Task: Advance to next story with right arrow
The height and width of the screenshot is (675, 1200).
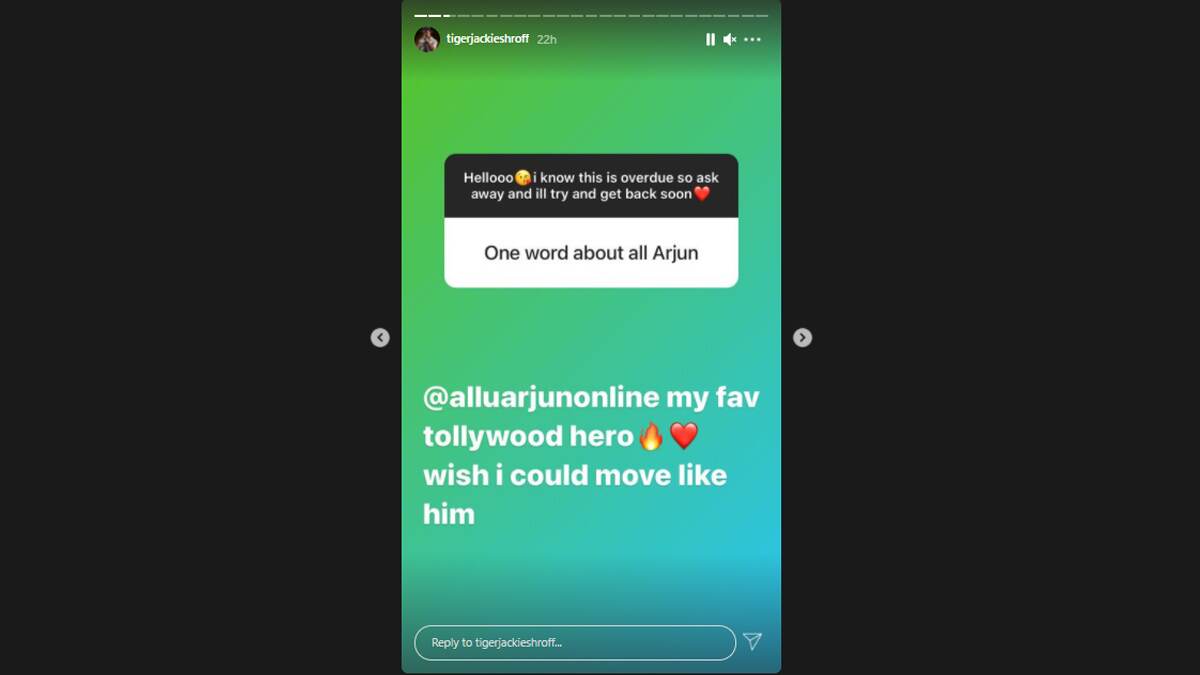Action: 802,338
